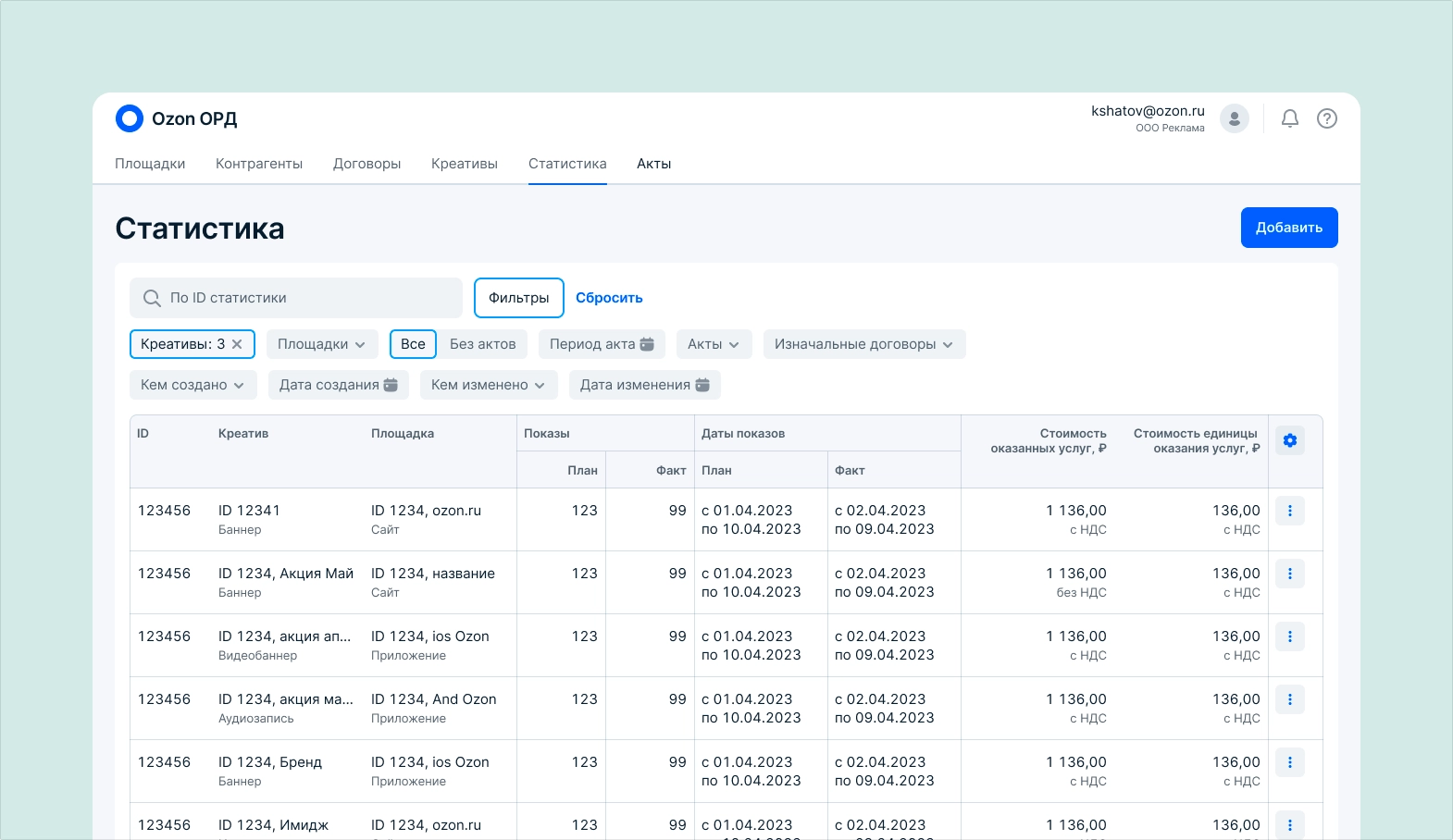Expand Изначальные договоры dropdown

point(864,344)
